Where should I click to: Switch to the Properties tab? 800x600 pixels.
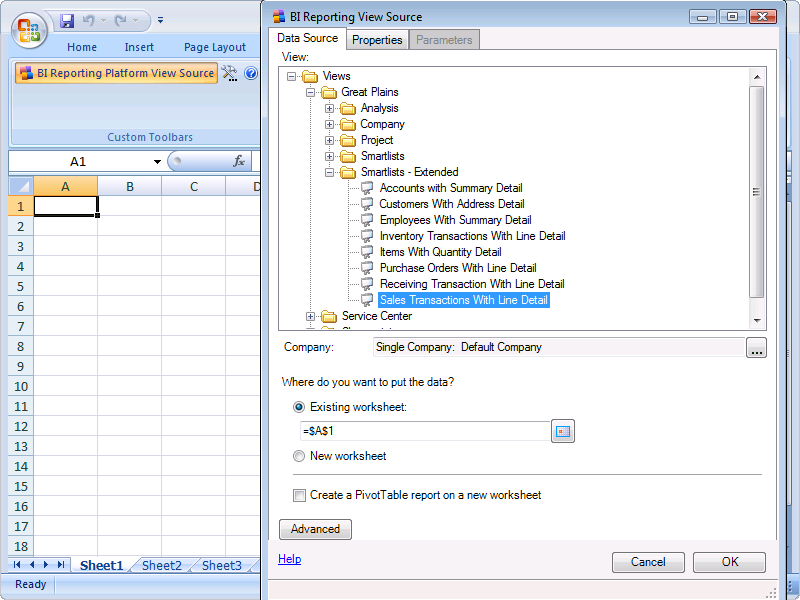[x=377, y=39]
